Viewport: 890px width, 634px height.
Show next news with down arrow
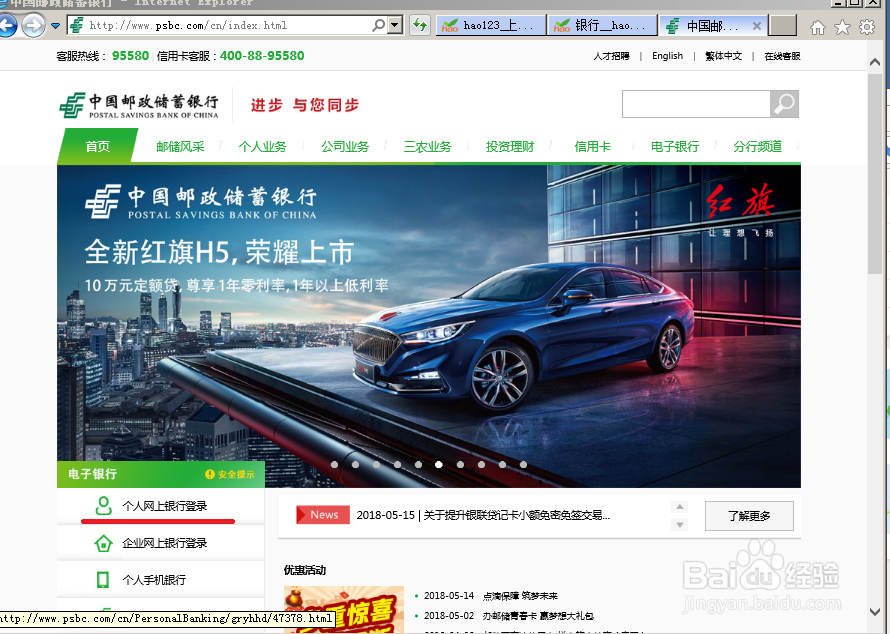pos(679,524)
